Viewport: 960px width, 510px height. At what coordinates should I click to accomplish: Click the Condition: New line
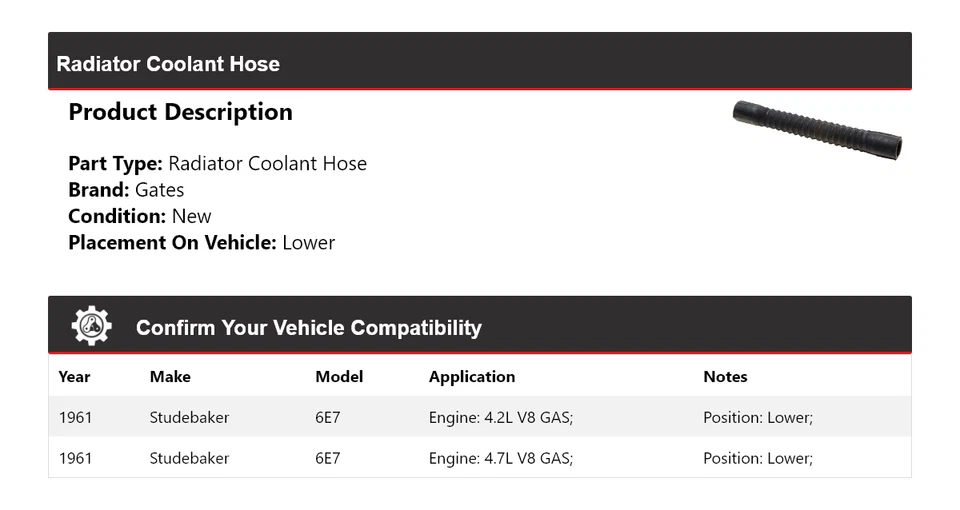tap(140, 216)
